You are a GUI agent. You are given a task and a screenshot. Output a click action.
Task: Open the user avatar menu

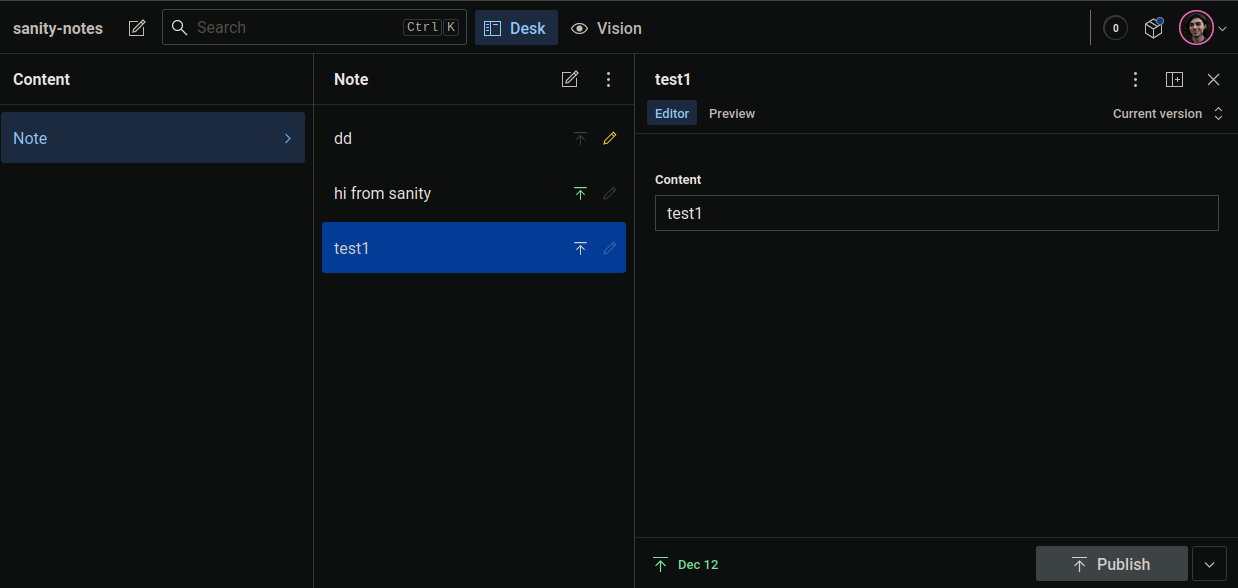1203,28
